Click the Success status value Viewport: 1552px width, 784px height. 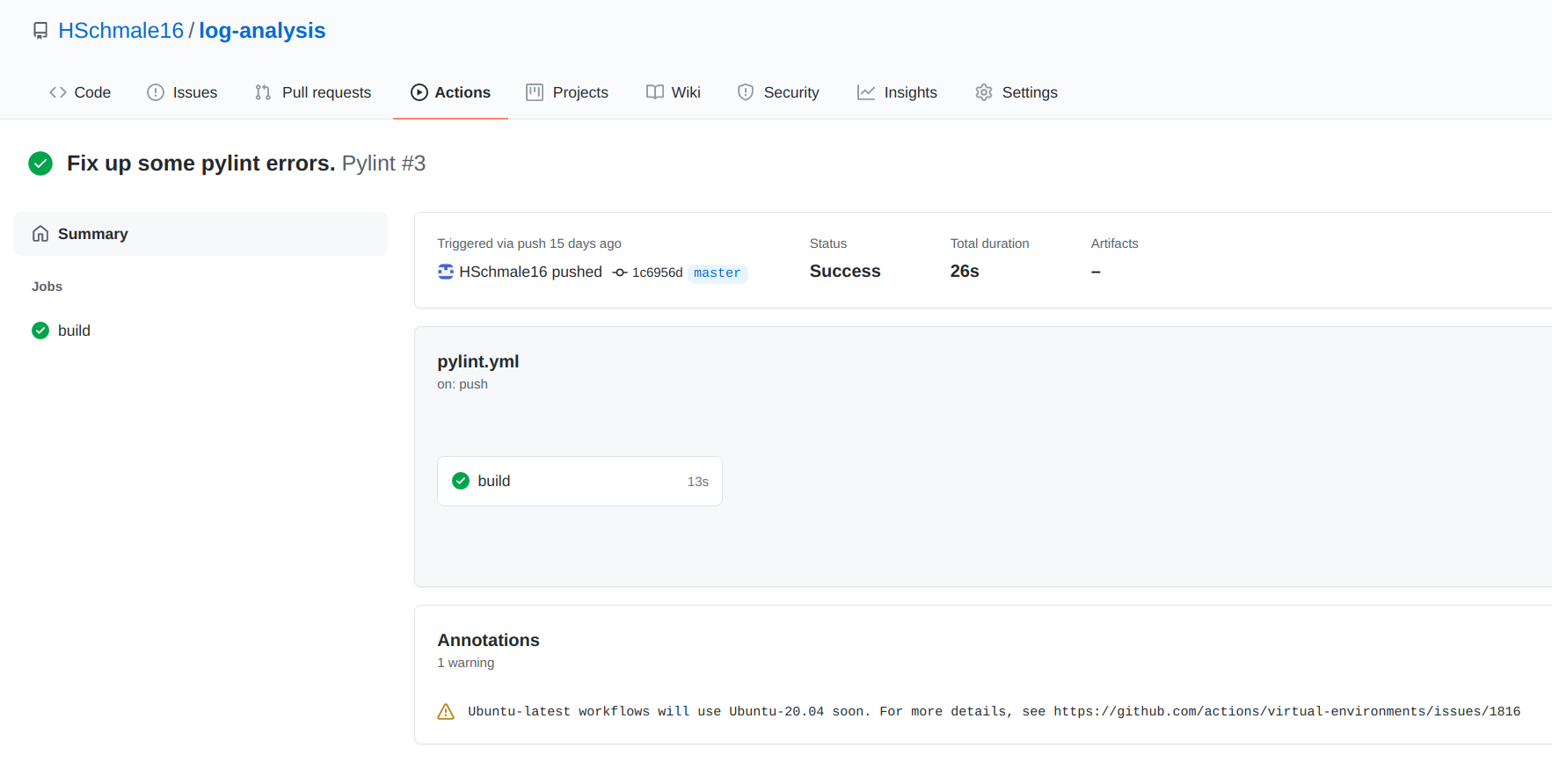tap(845, 272)
